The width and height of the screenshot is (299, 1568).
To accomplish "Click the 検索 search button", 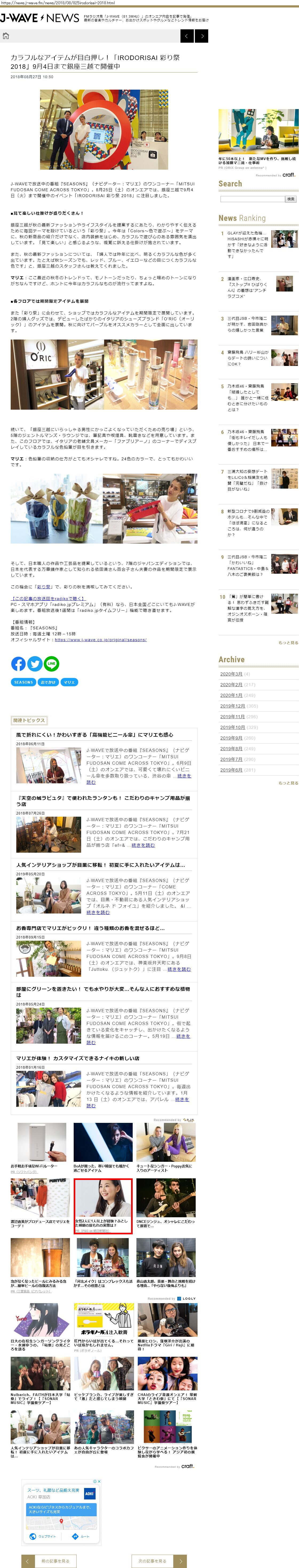I will click(290, 199).
